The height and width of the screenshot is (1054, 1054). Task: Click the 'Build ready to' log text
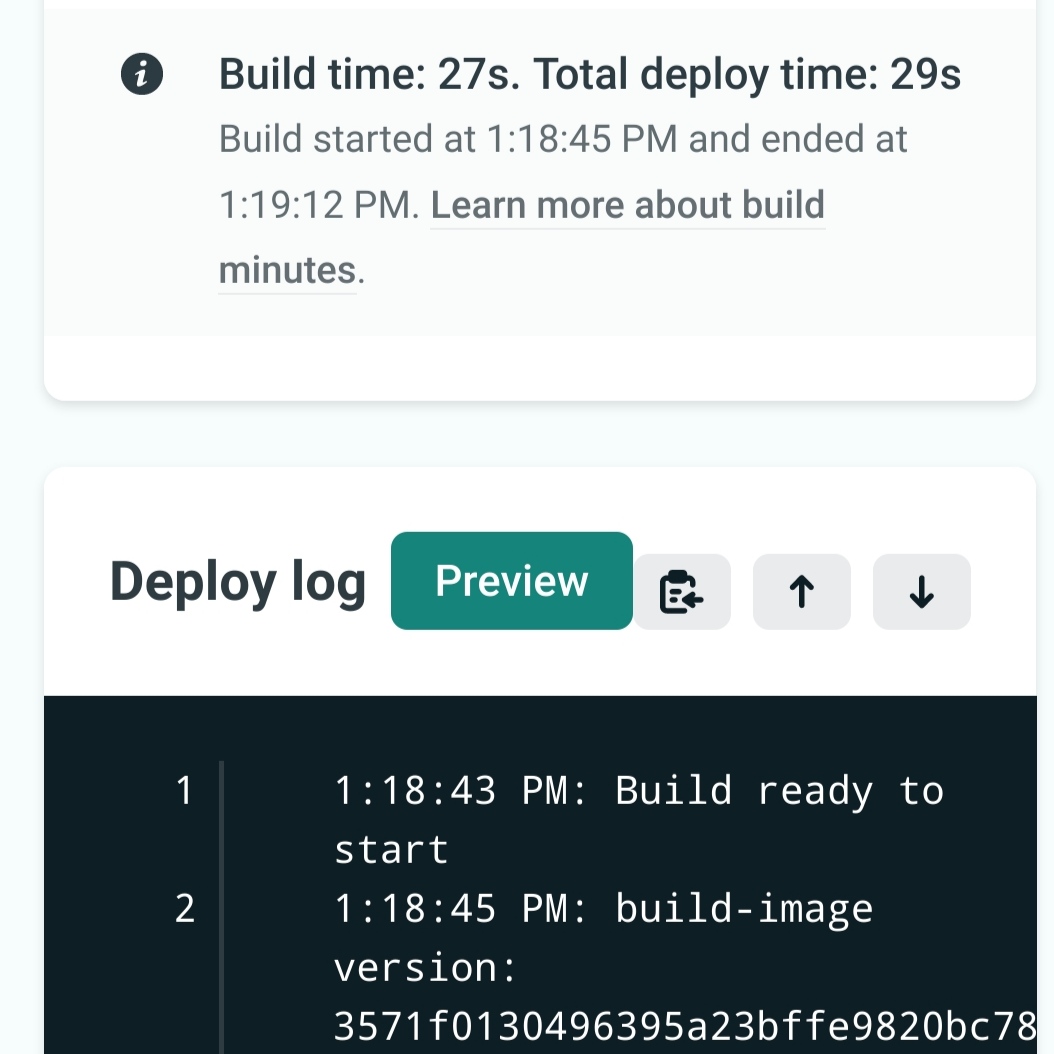(x=779, y=791)
